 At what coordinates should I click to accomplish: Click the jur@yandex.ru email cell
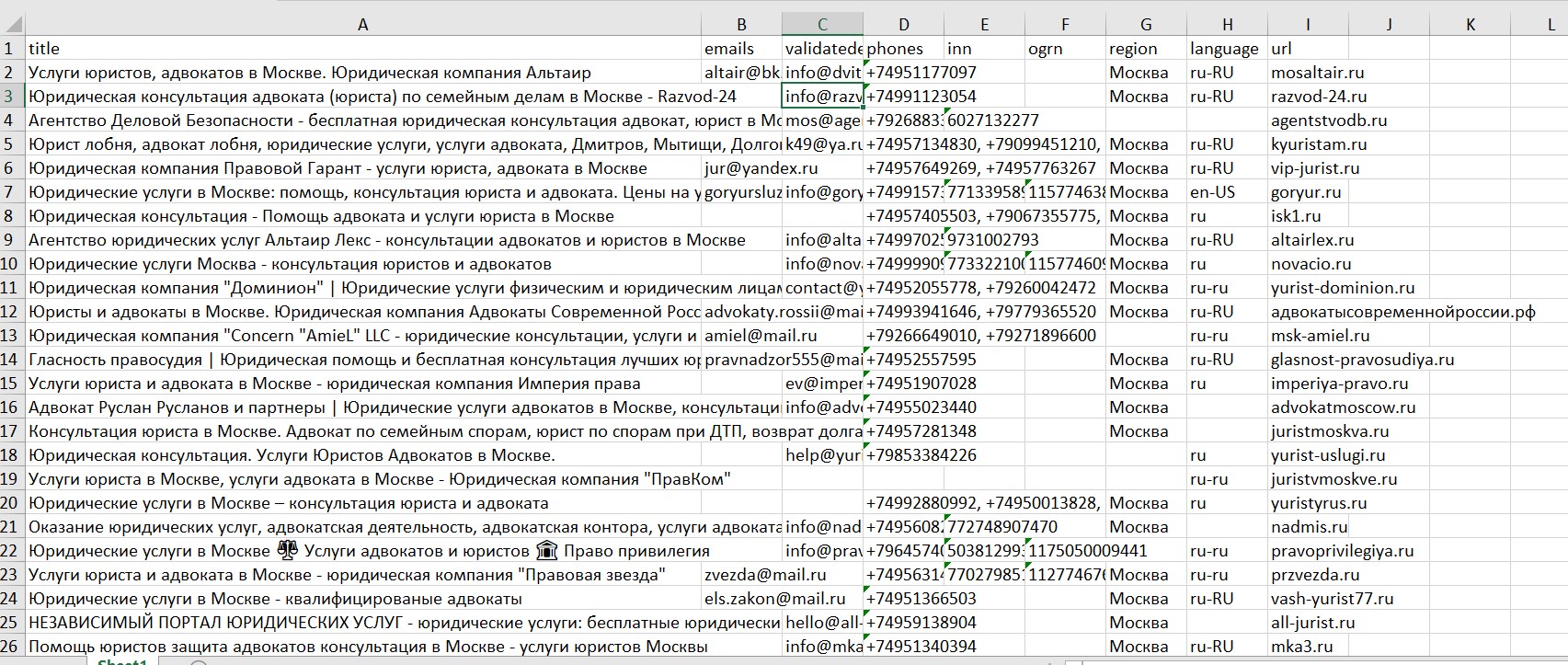[741, 168]
